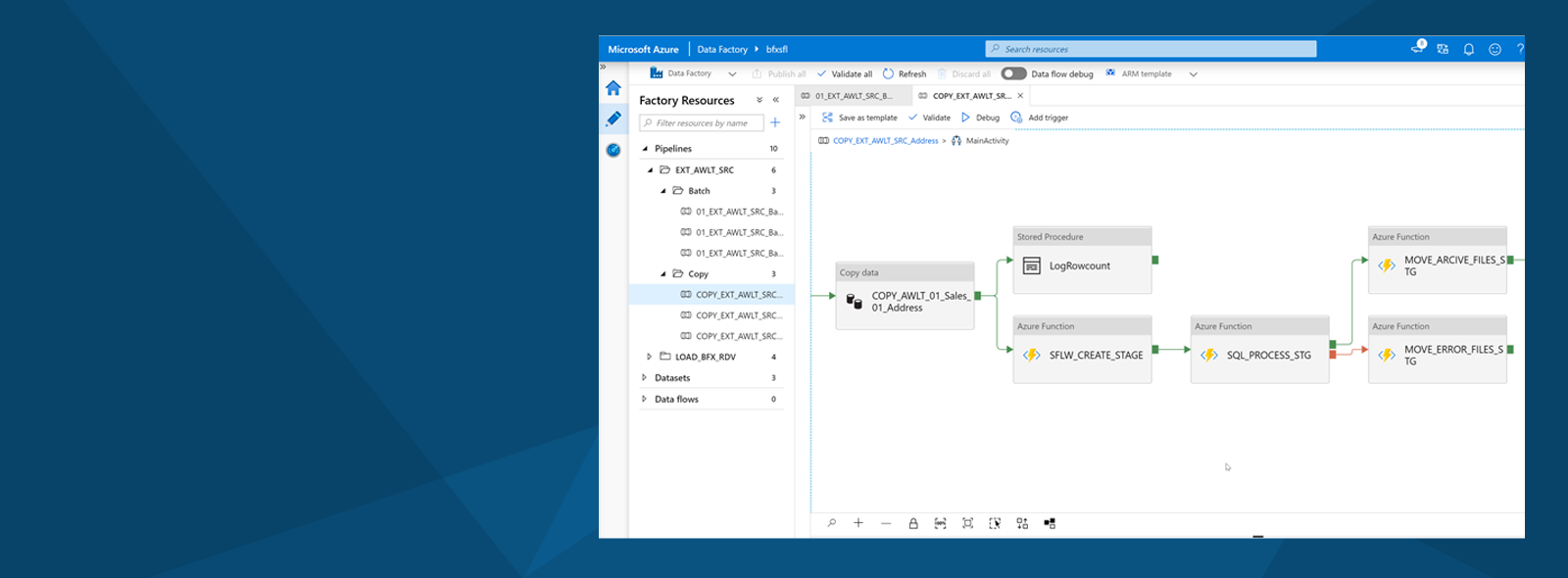
Task: Click the auto align layout icon
Action: (1022, 523)
